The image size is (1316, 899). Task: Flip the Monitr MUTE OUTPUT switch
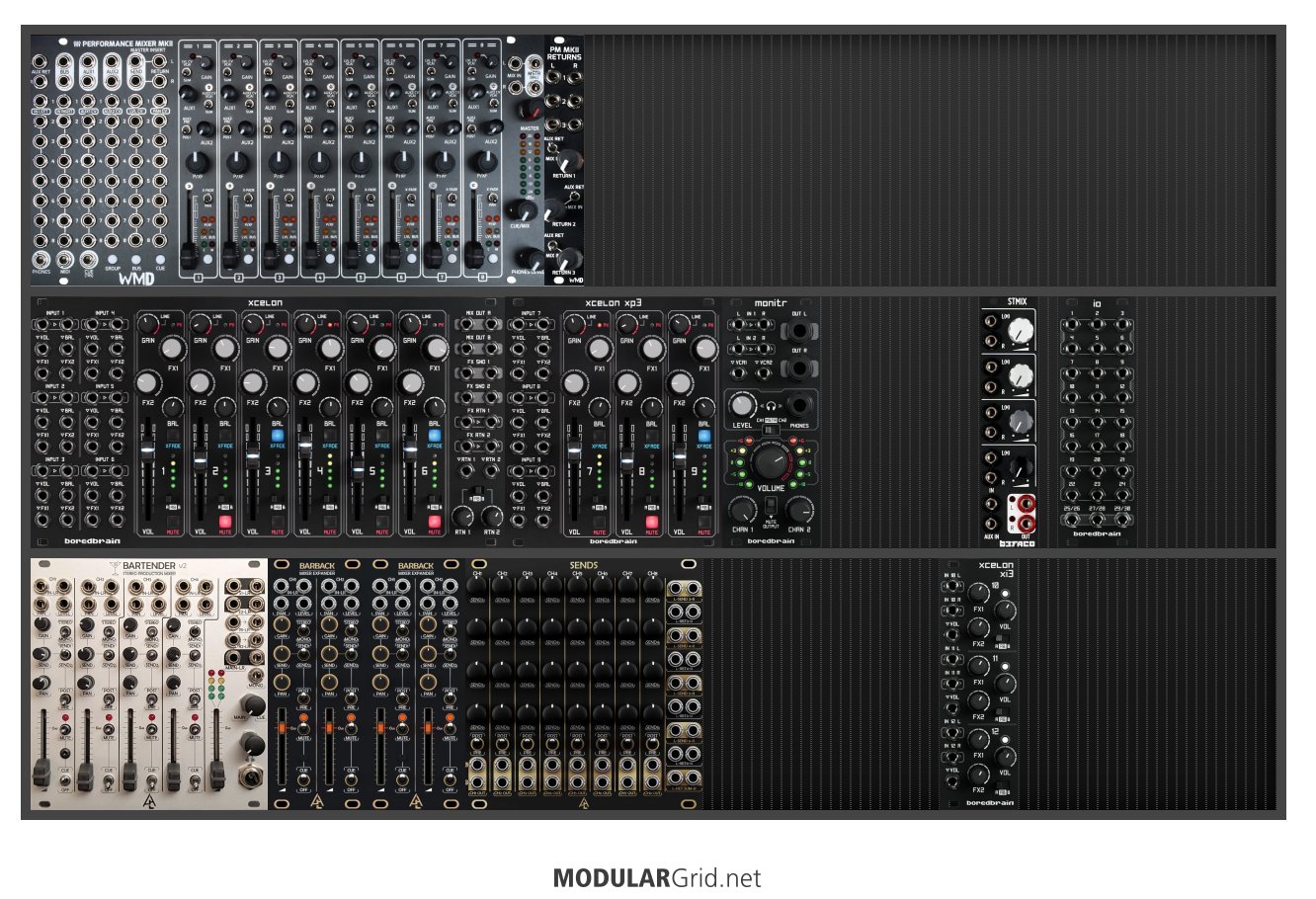coord(771,506)
